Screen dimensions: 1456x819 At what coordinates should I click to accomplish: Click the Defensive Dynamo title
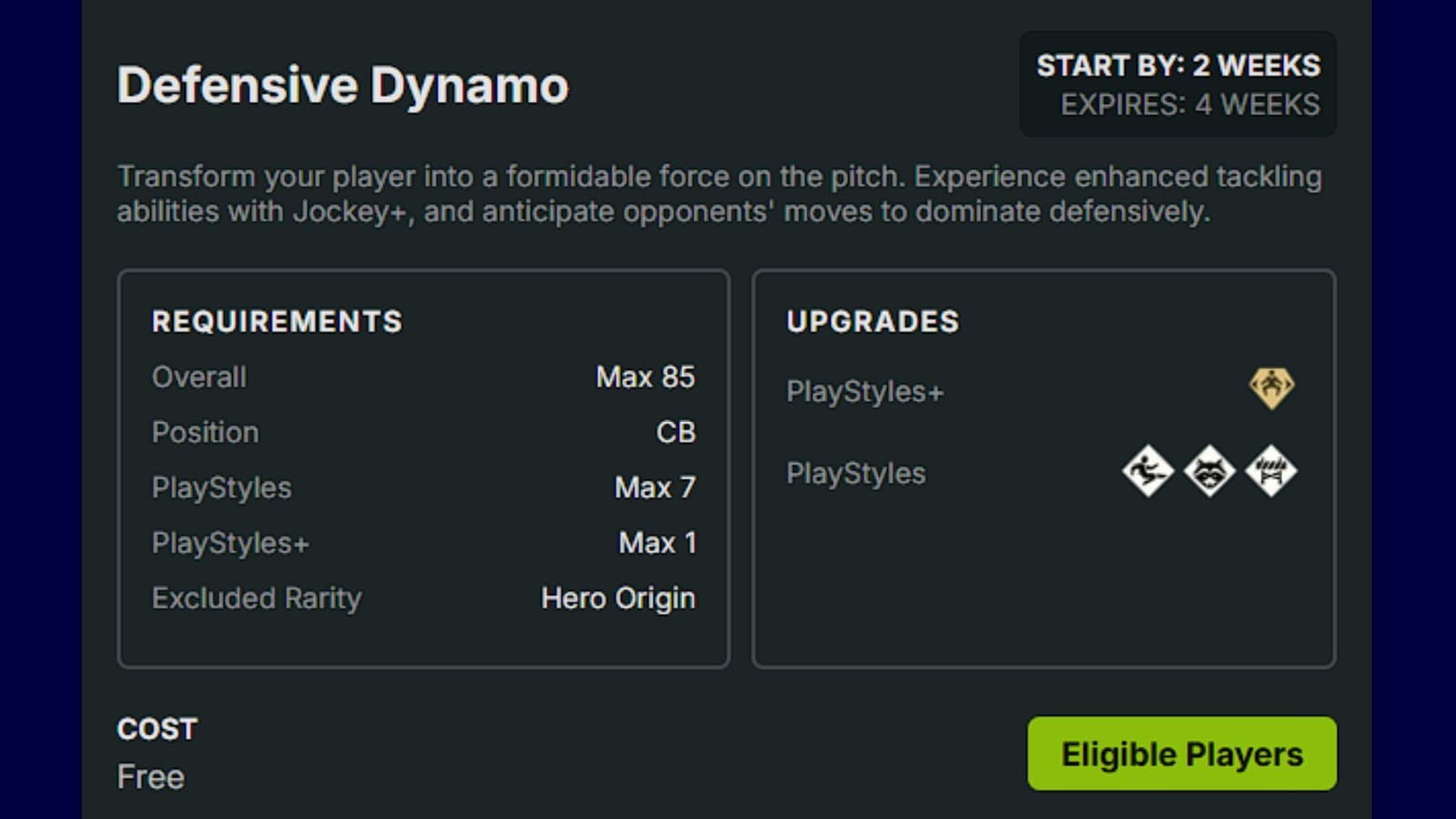343,85
